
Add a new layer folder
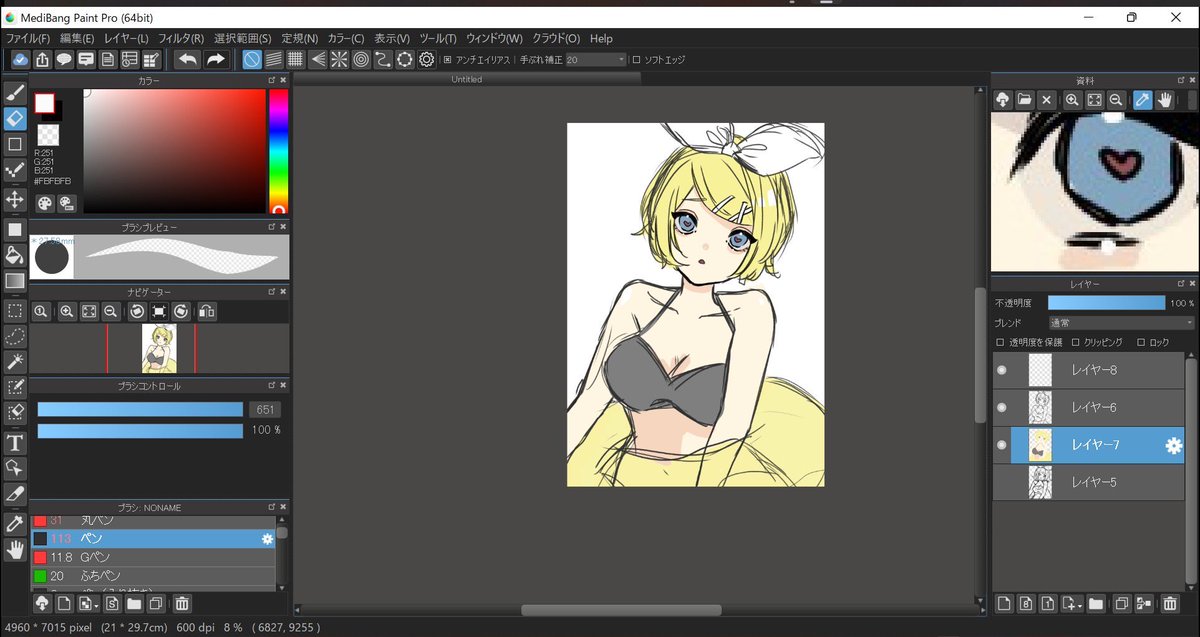point(1096,603)
